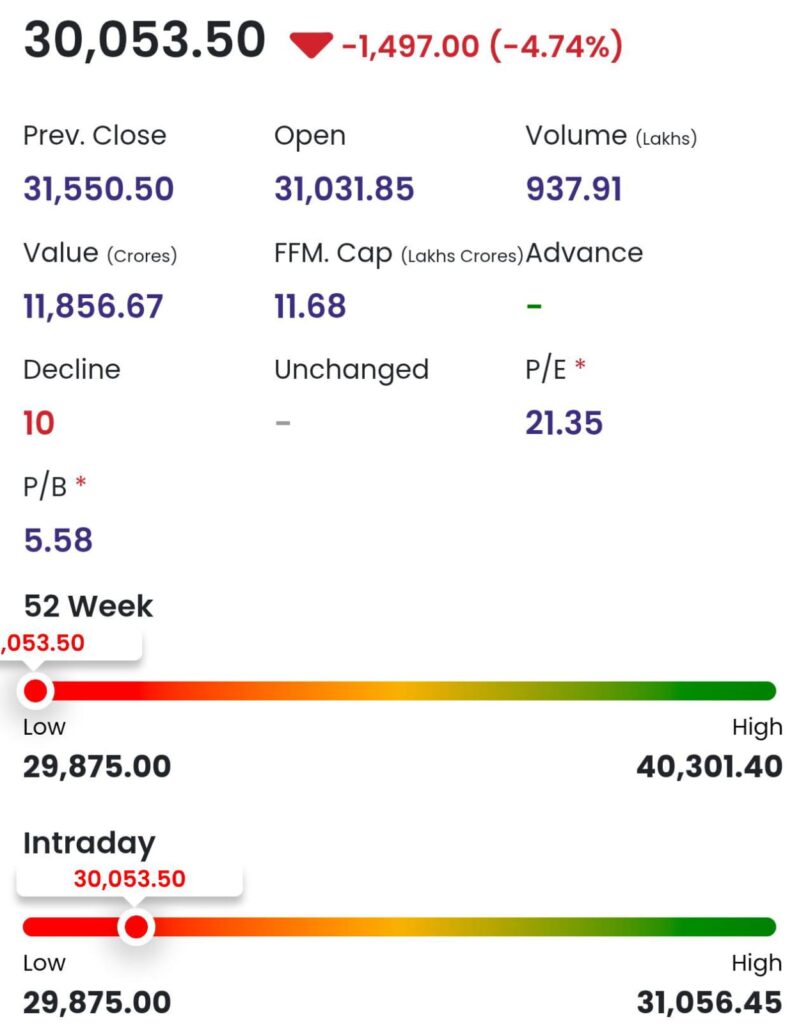Click the Intraday slider's red handle
799x1024 pixels.
[x=136, y=928]
